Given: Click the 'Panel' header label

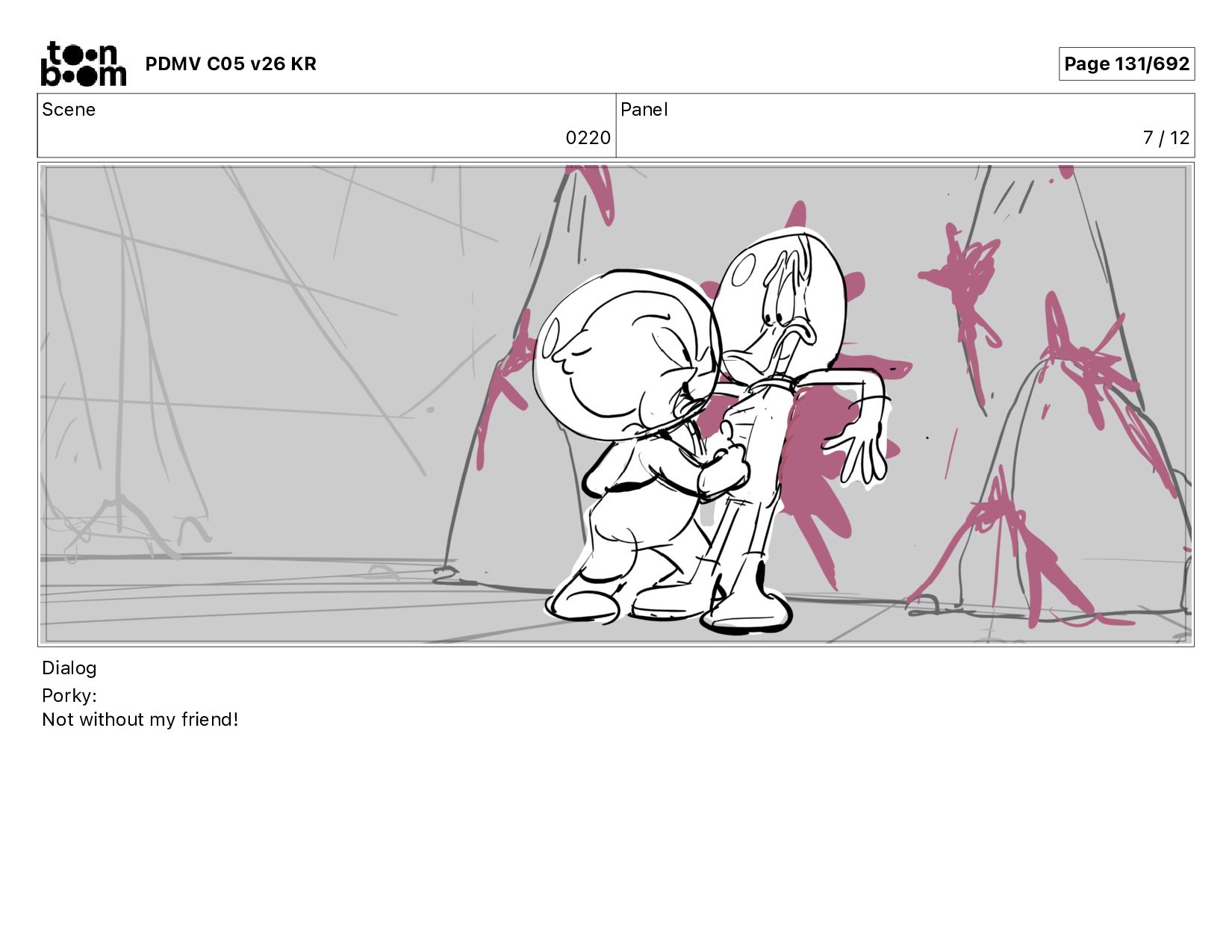Looking at the screenshot, I should point(644,110).
